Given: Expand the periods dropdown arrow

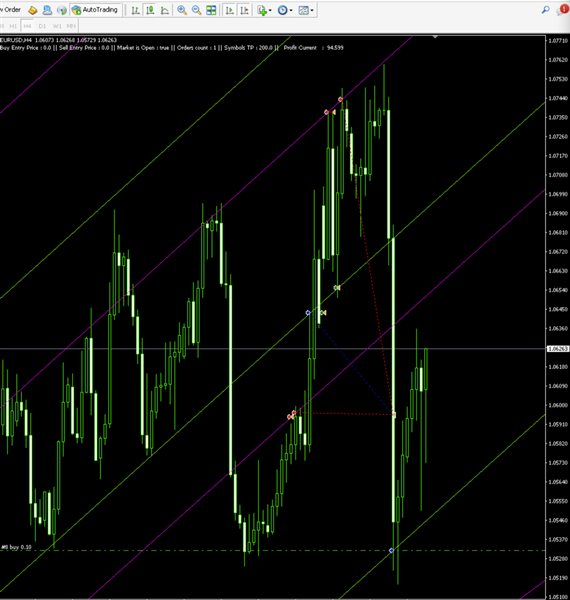Looking at the screenshot, I should tap(291, 11).
